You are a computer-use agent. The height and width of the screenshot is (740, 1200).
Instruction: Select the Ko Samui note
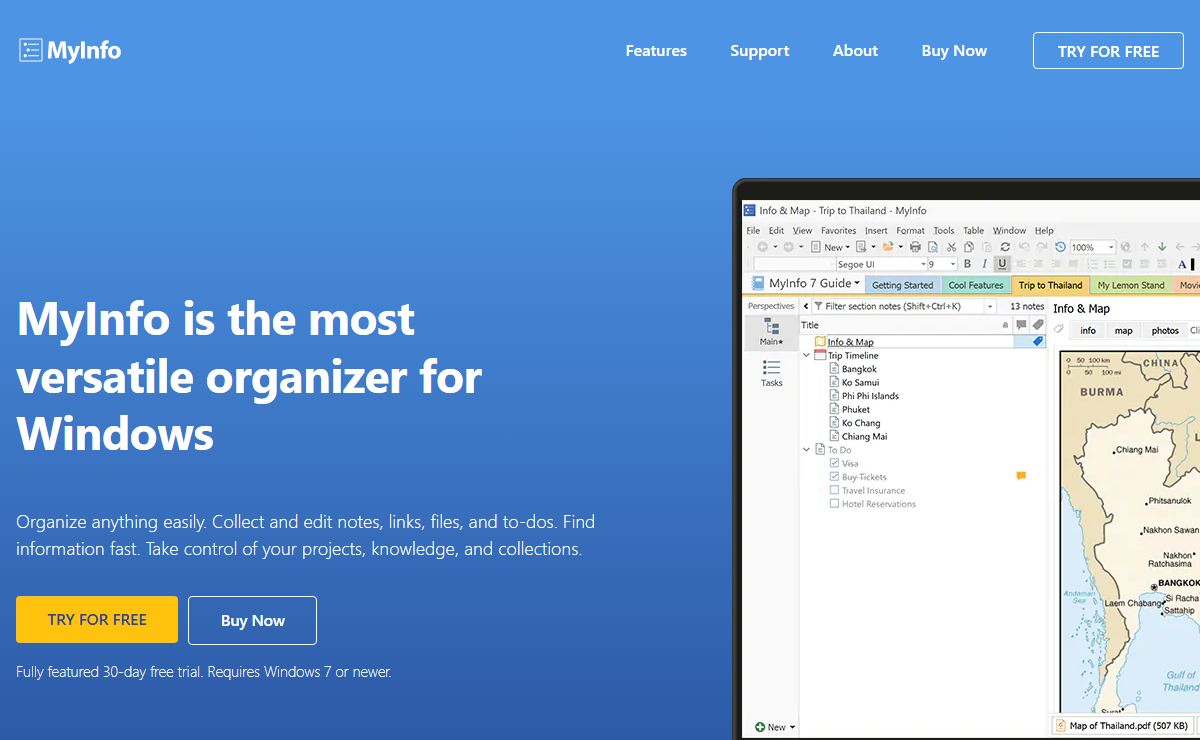(x=860, y=382)
